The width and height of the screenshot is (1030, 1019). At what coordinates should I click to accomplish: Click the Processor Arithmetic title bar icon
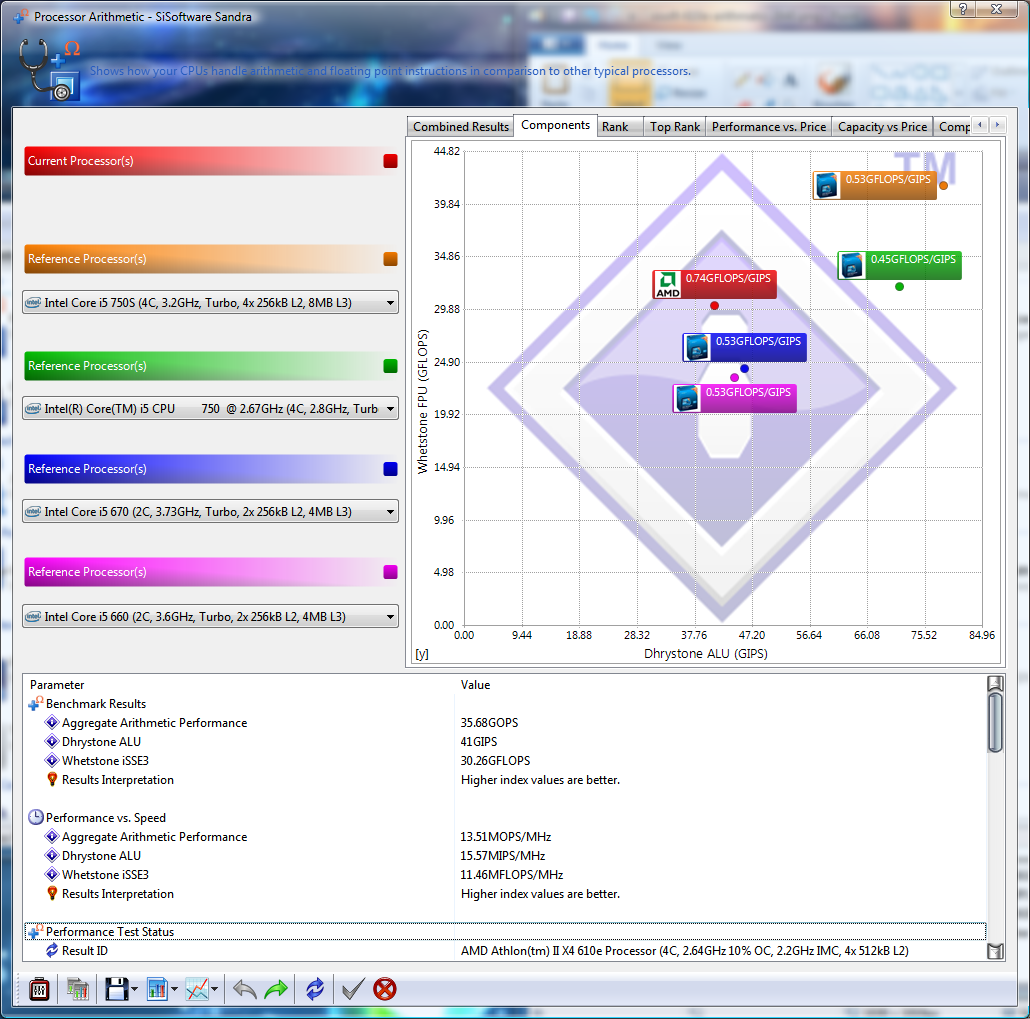[x=21, y=16]
